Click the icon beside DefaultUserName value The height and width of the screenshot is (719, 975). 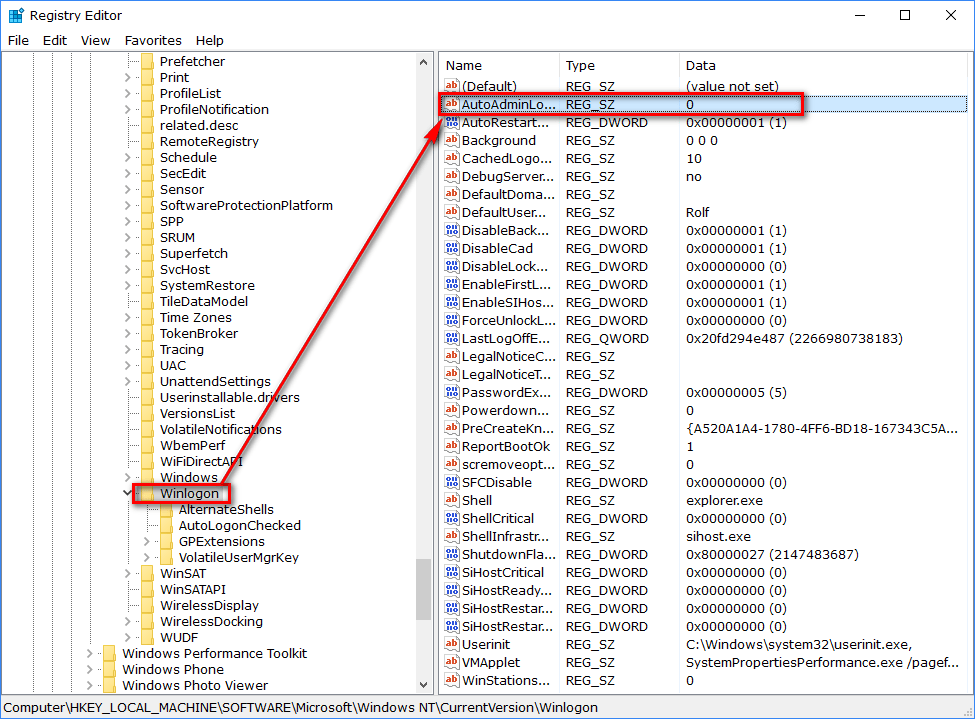coord(452,212)
